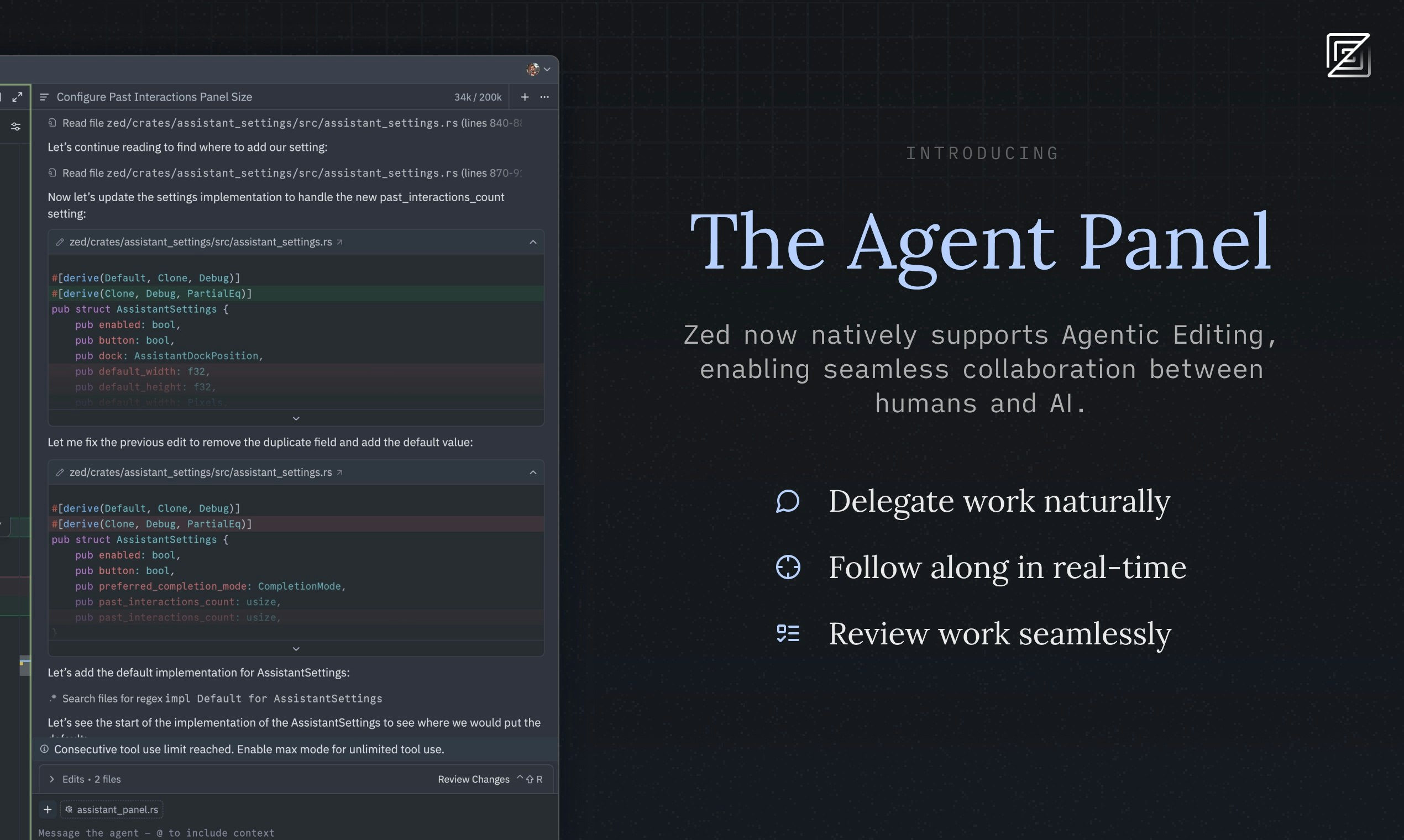Click the Review Changes button
This screenshot has height=840, width=1404.
pos(473,779)
